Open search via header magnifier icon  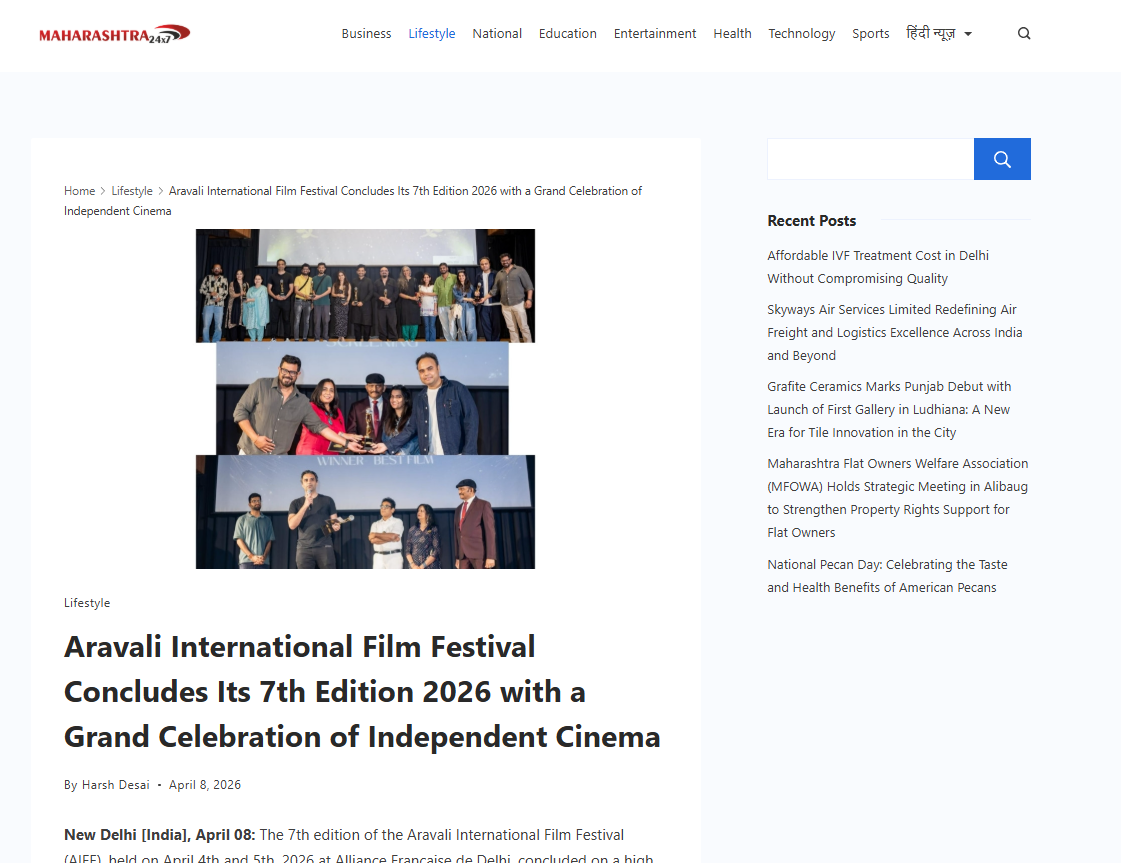coord(1024,34)
